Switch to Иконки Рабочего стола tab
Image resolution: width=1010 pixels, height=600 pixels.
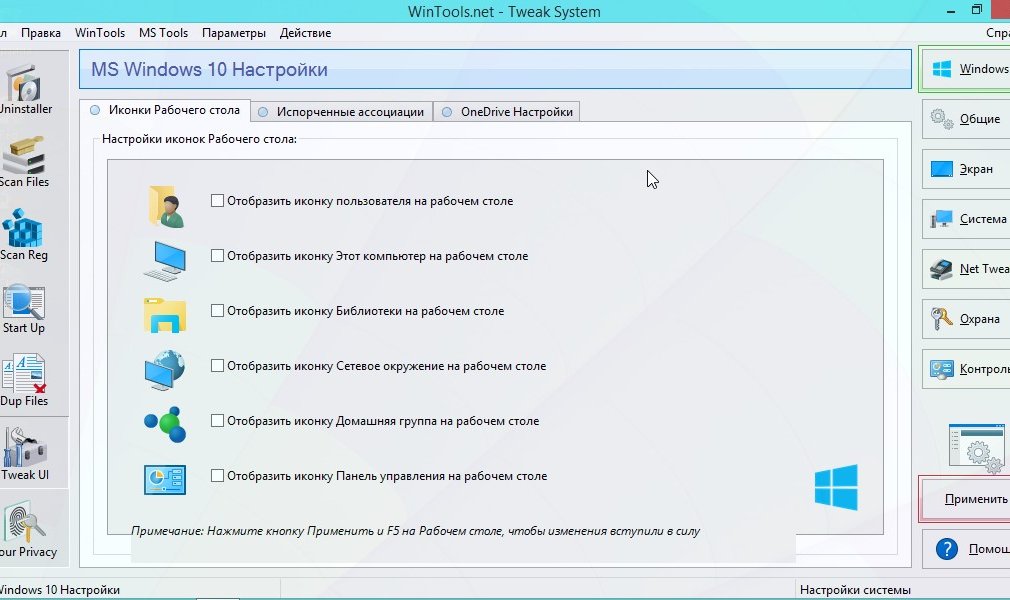click(x=165, y=110)
